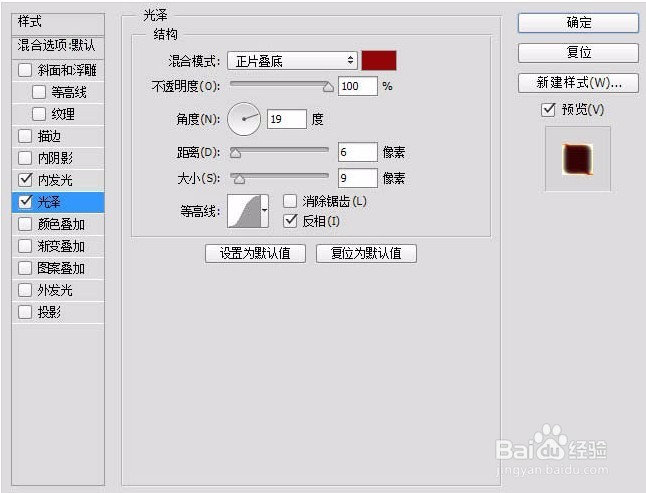Enable the 投影 checkbox
The height and width of the screenshot is (493, 646).
tap(25, 312)
